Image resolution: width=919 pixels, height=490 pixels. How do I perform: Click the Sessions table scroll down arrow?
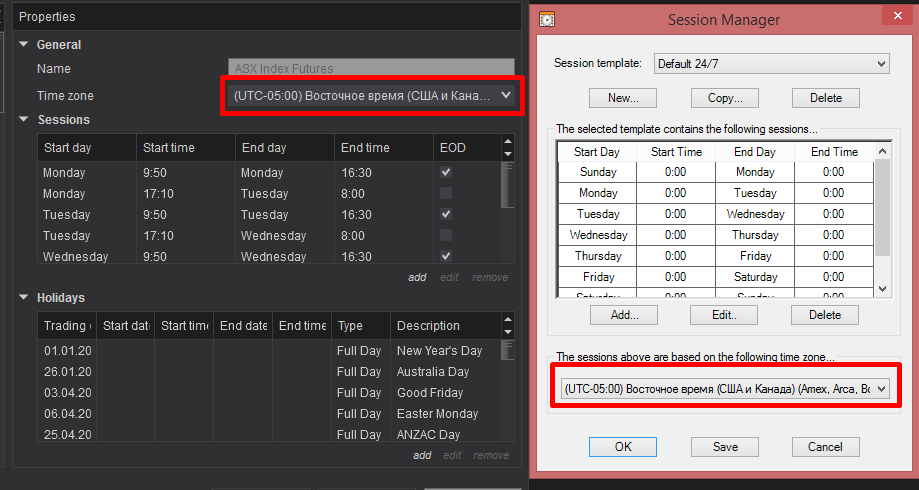coord(508,154)
